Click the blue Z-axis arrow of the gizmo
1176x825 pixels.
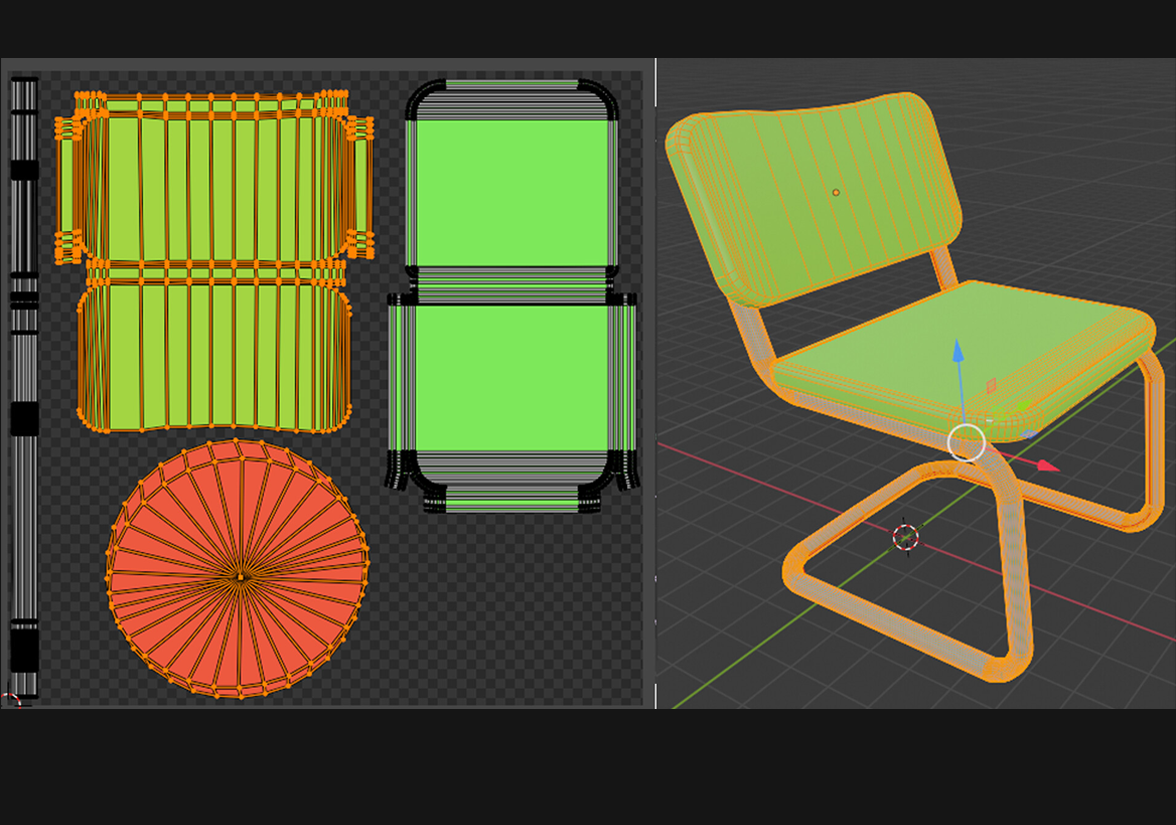[958, 352]
